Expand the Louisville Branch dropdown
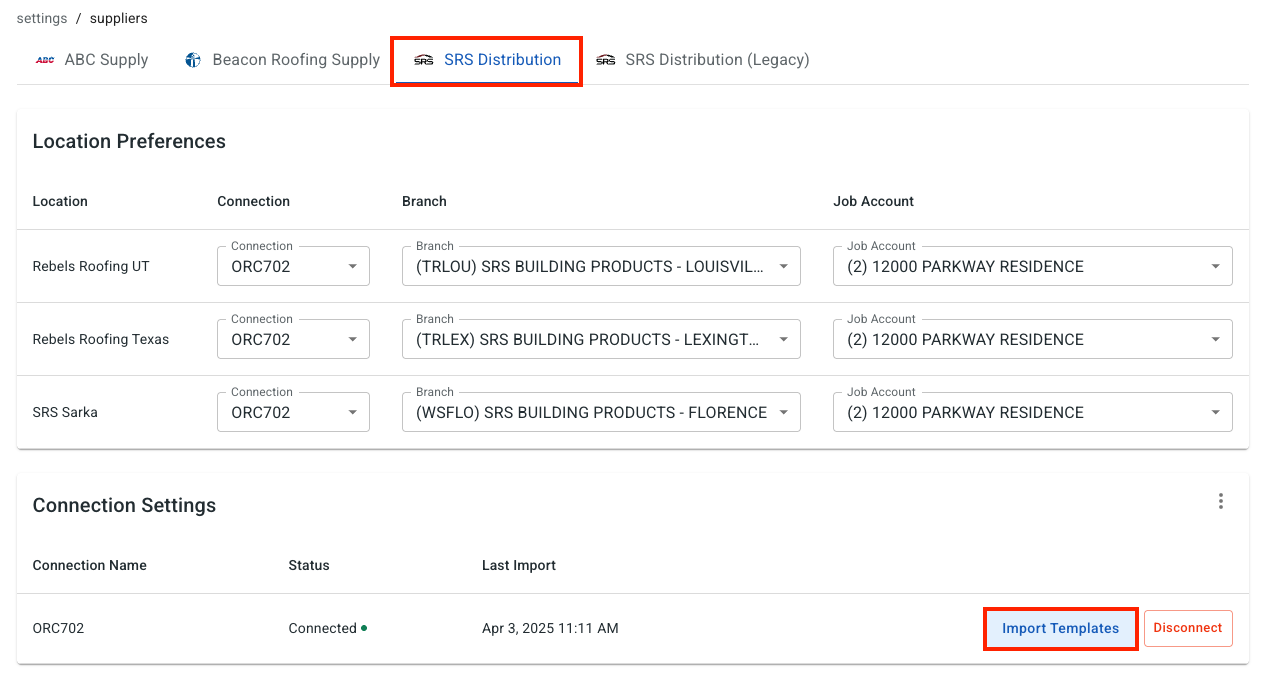The height and width of the screenshot is (682, 1272). pyautogui.click(x=601, y=266)
